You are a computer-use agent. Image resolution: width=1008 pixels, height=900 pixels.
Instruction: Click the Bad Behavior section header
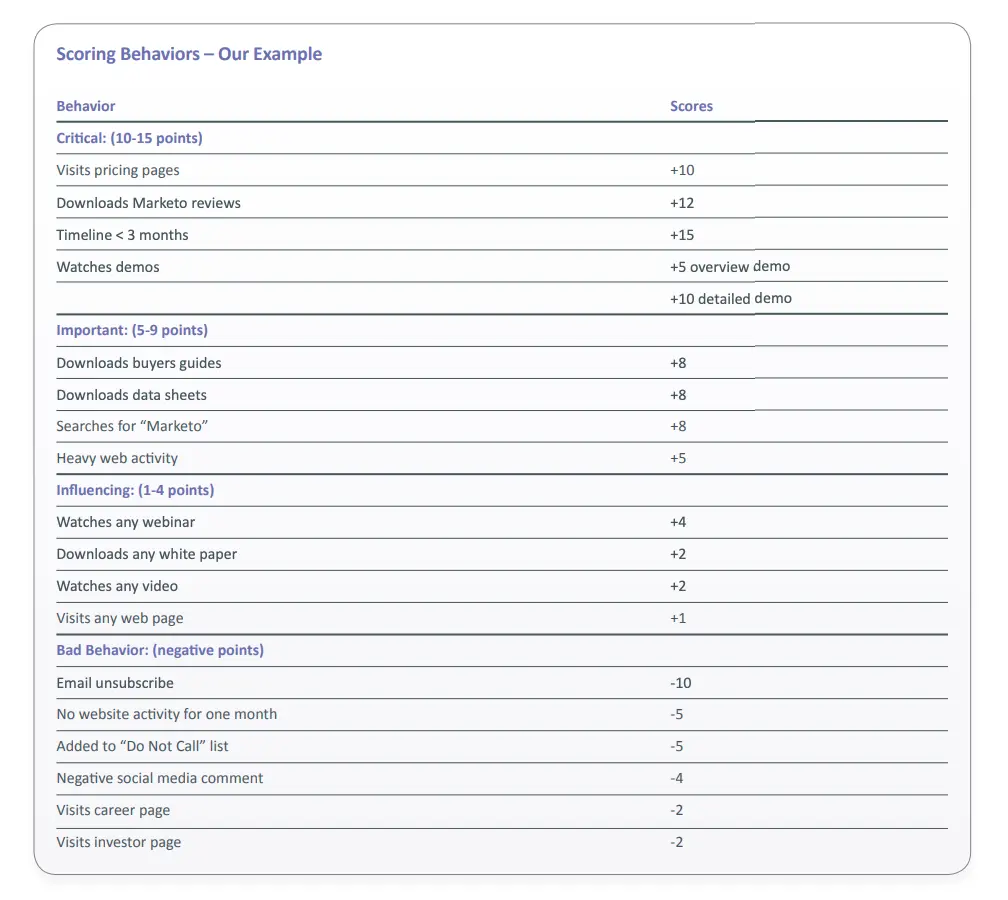tap(160, 650)
